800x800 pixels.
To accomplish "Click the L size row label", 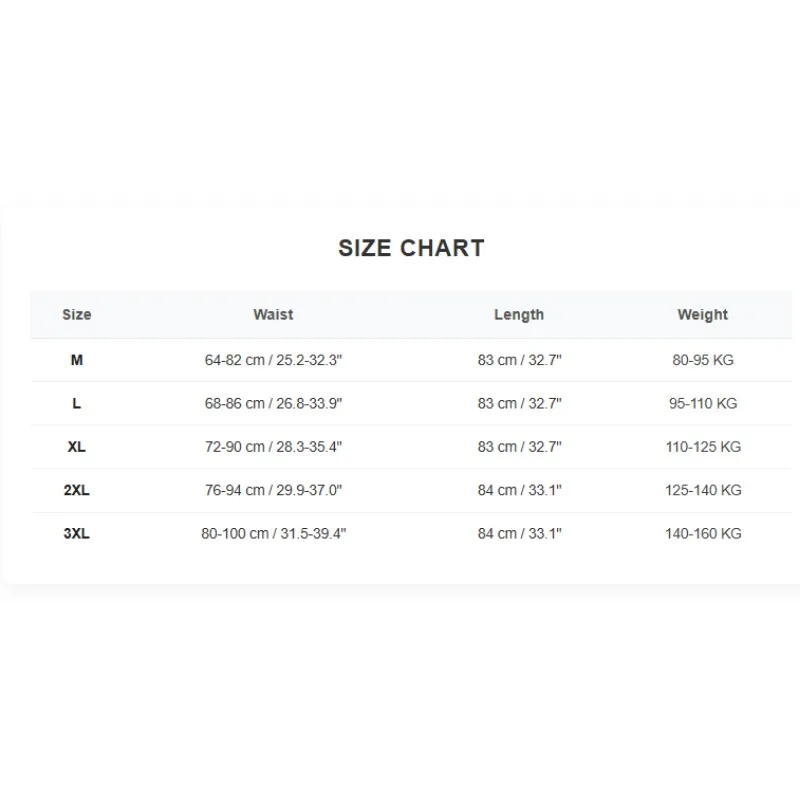I will [77, 404].
